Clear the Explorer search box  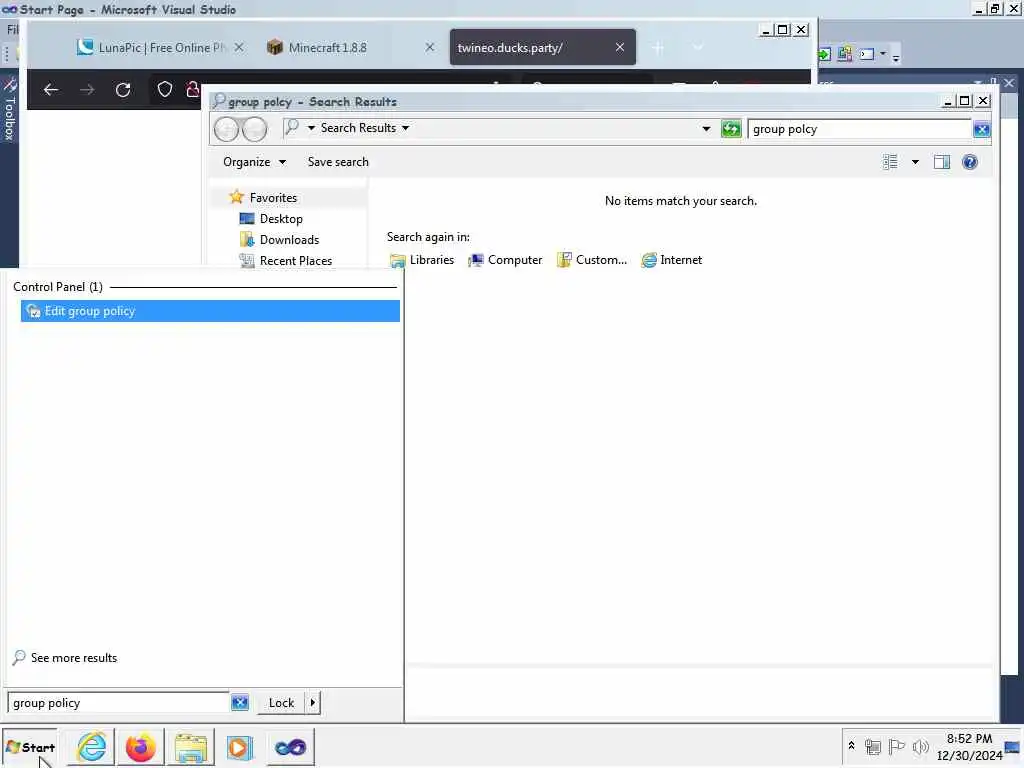pos(981,129)
